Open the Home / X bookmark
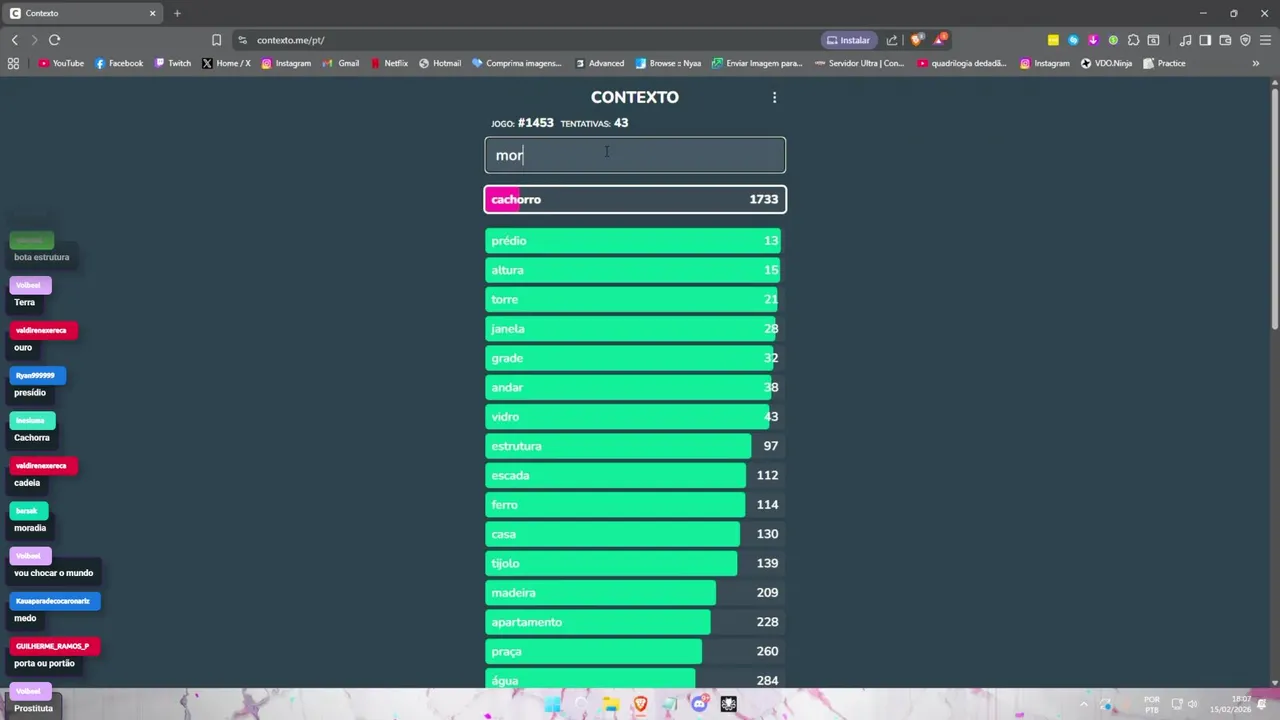Screen dimensions: 1280x720 coord(226,63)
